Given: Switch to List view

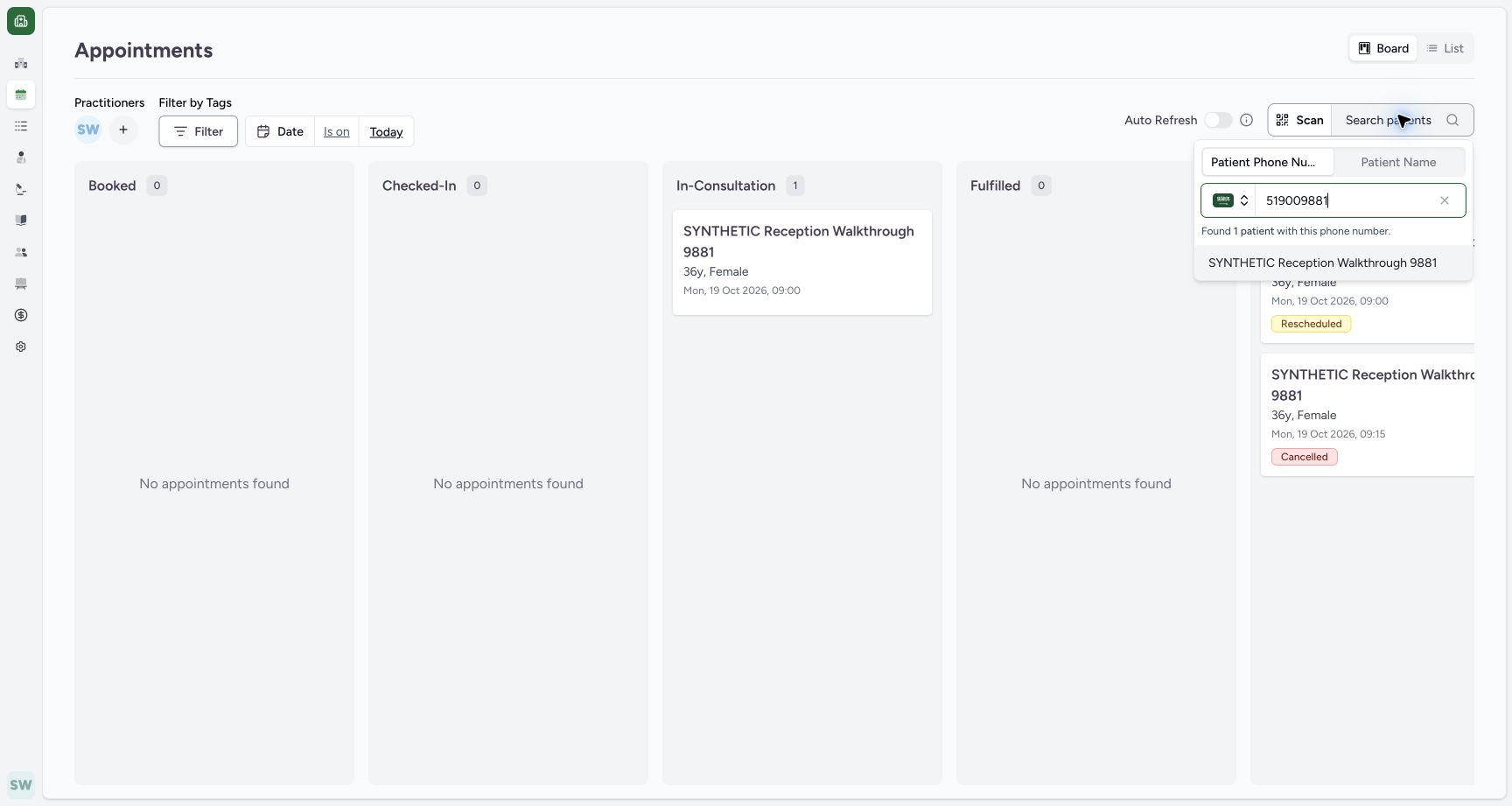Looking at the screenshot, I should 1445,48.
